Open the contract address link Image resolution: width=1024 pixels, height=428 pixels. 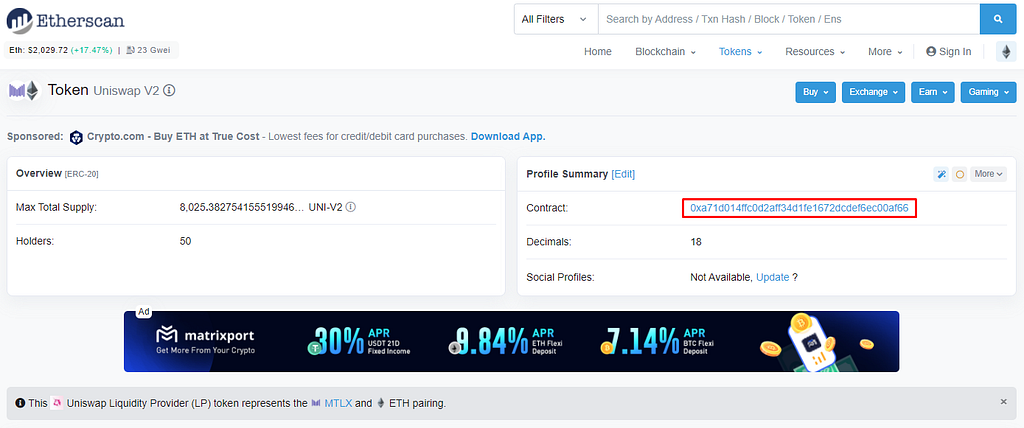[799, 208]
